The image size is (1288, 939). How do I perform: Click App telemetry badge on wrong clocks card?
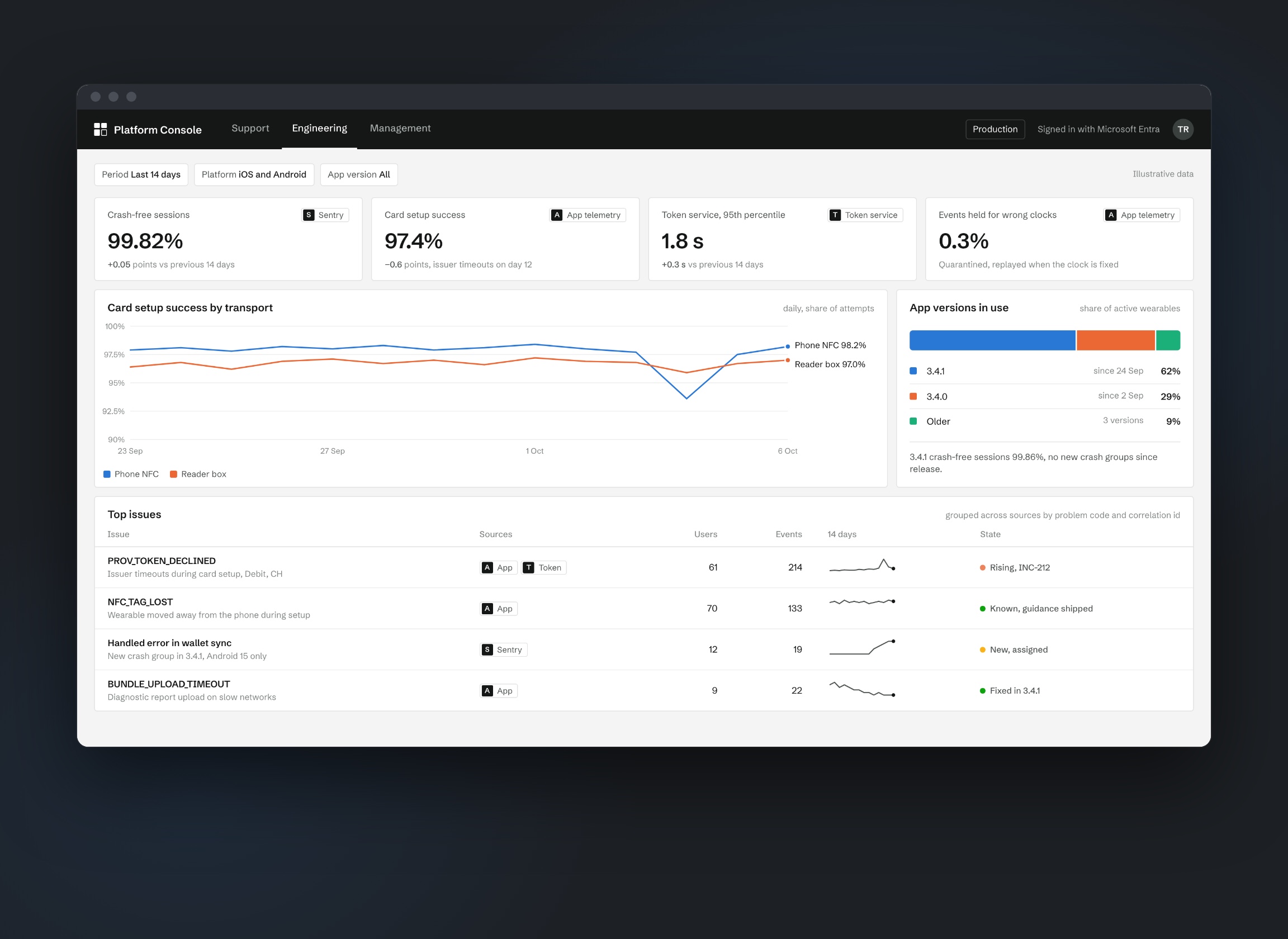1142,215
